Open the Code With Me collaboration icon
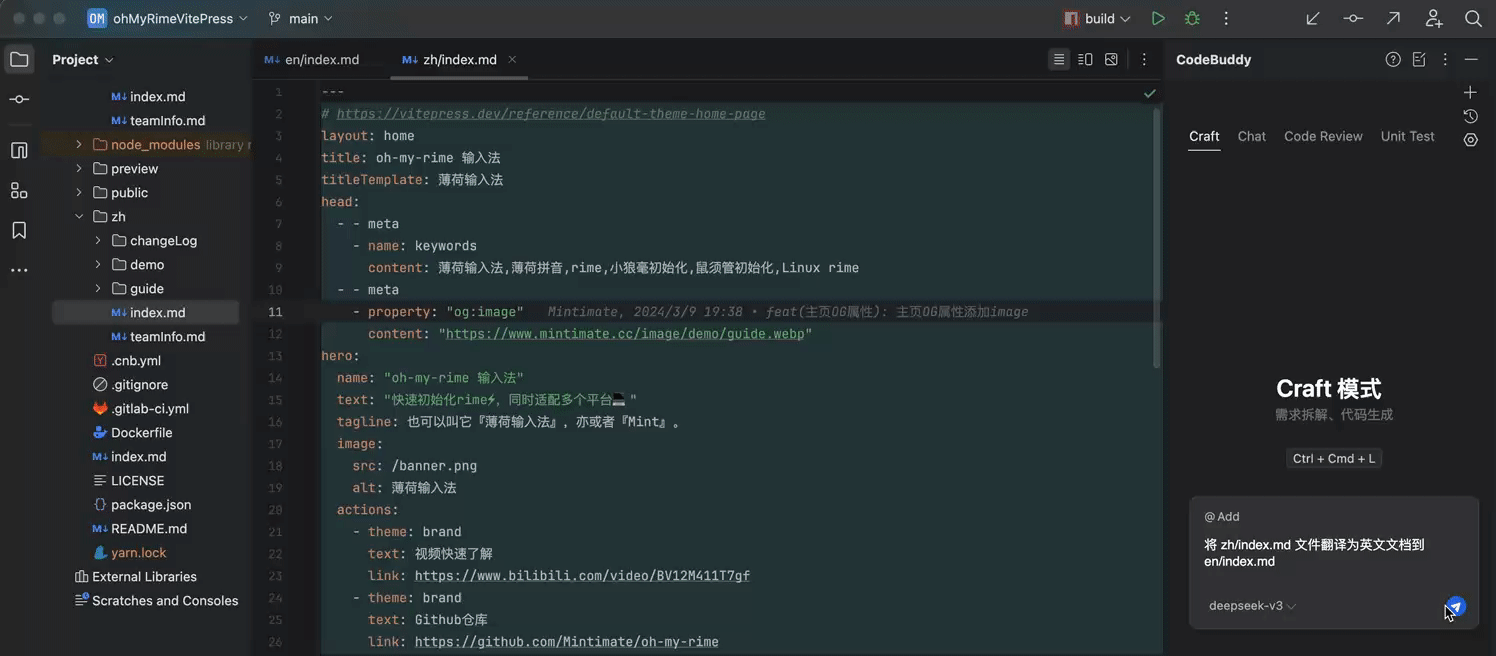This screenshot has width=1496, height=656. tap(1434, 17)
